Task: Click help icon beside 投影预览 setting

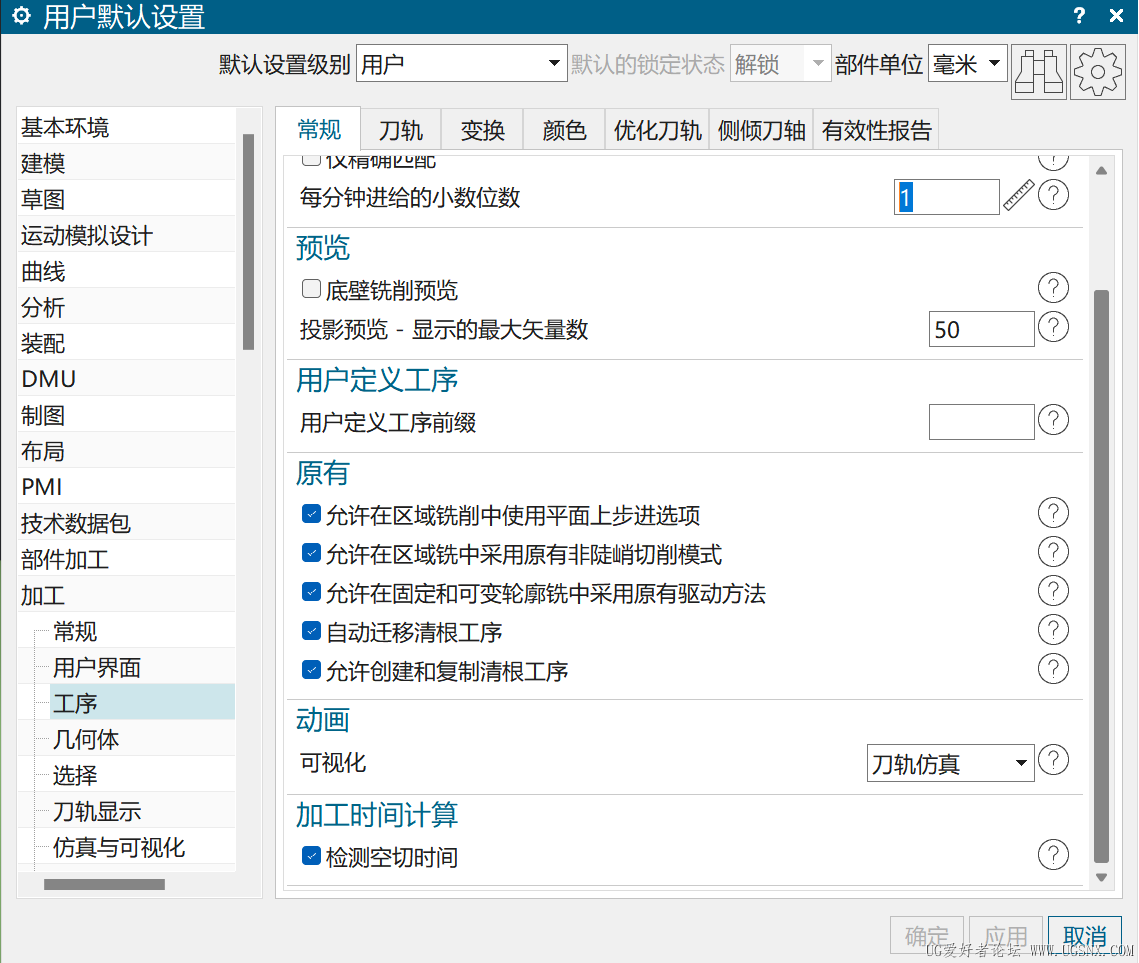Action: coord(1053,327)
